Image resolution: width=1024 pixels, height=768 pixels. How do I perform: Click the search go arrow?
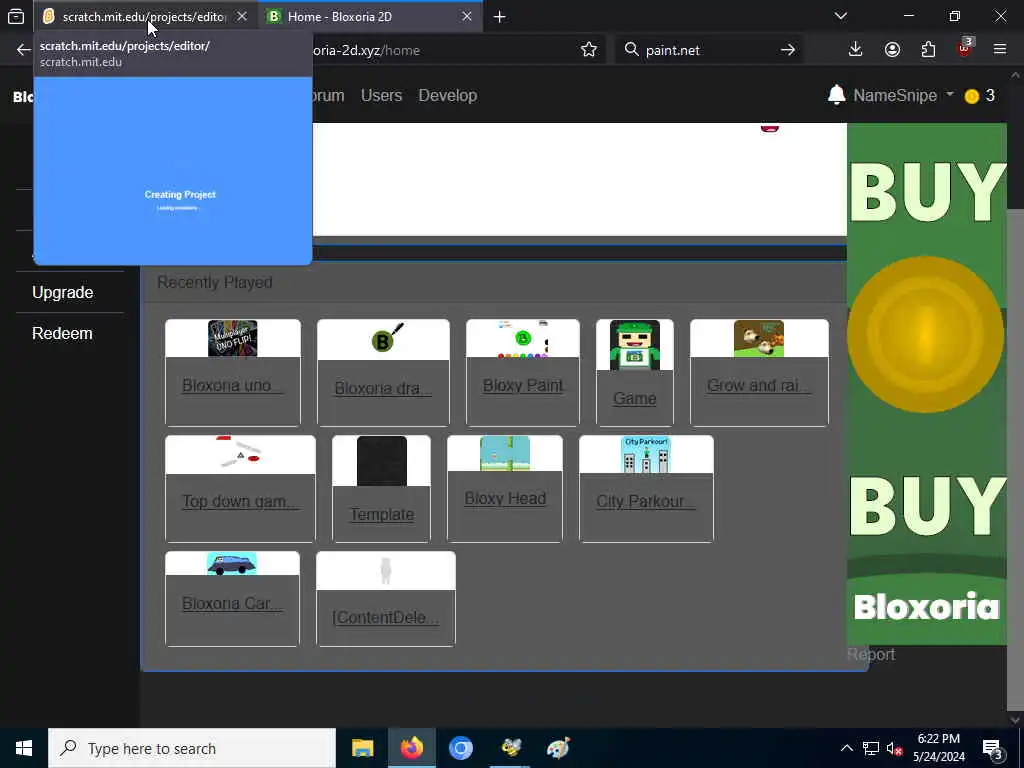click(x=788, y=50)
